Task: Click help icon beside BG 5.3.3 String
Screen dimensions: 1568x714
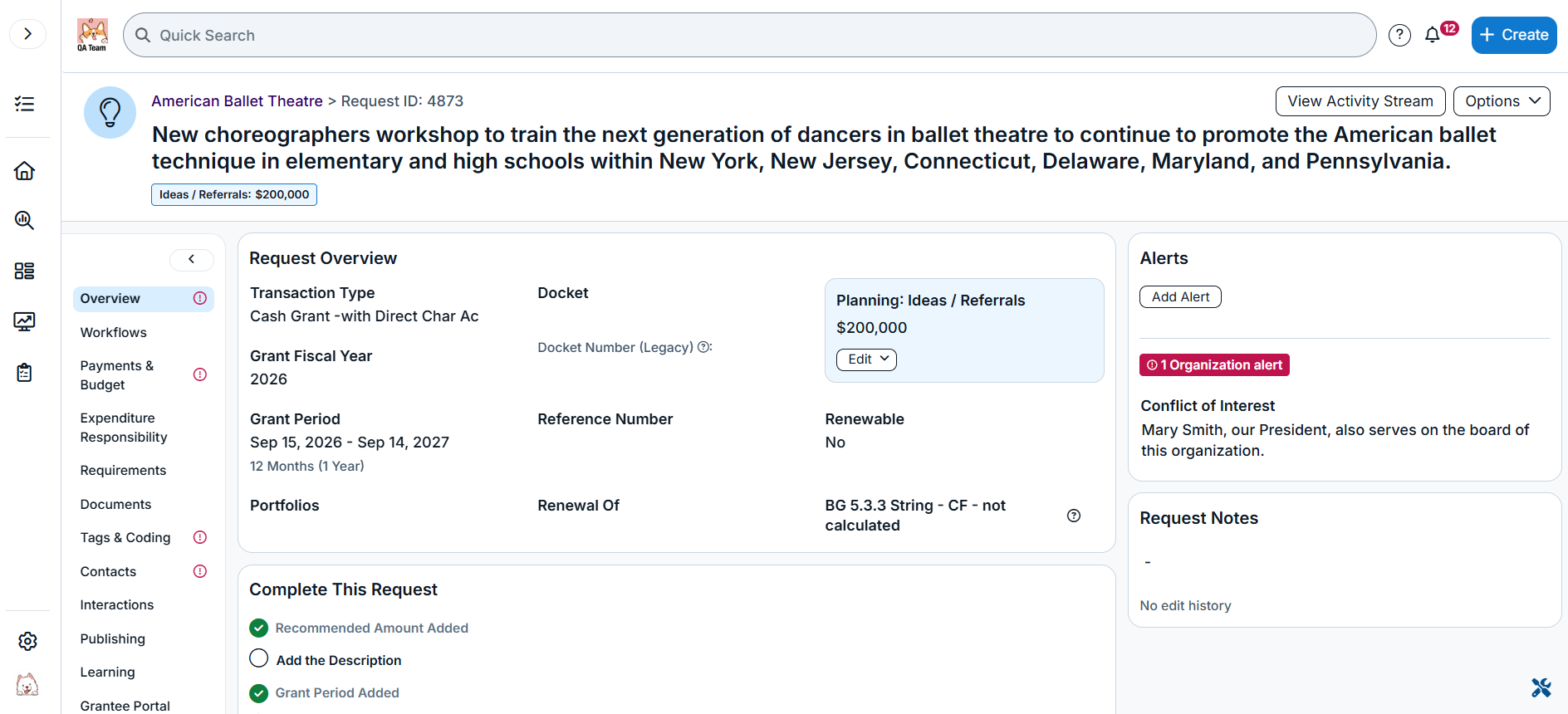Action: coord(1074,516)
